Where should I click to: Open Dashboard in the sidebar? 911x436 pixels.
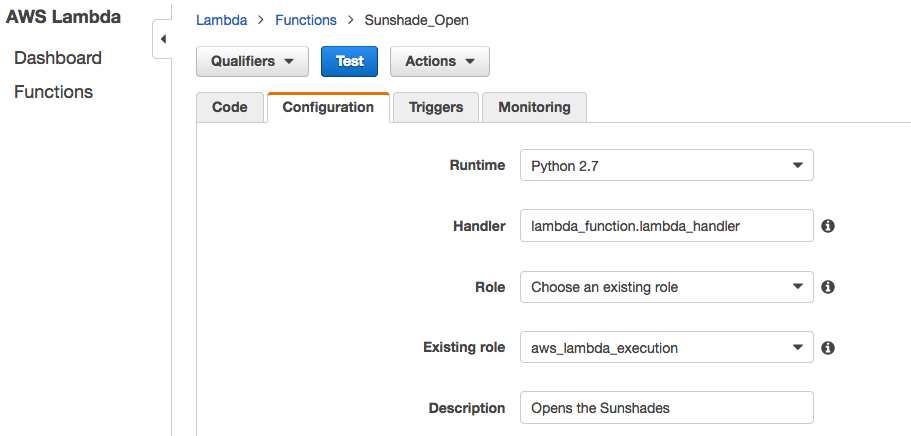[58, 58]
